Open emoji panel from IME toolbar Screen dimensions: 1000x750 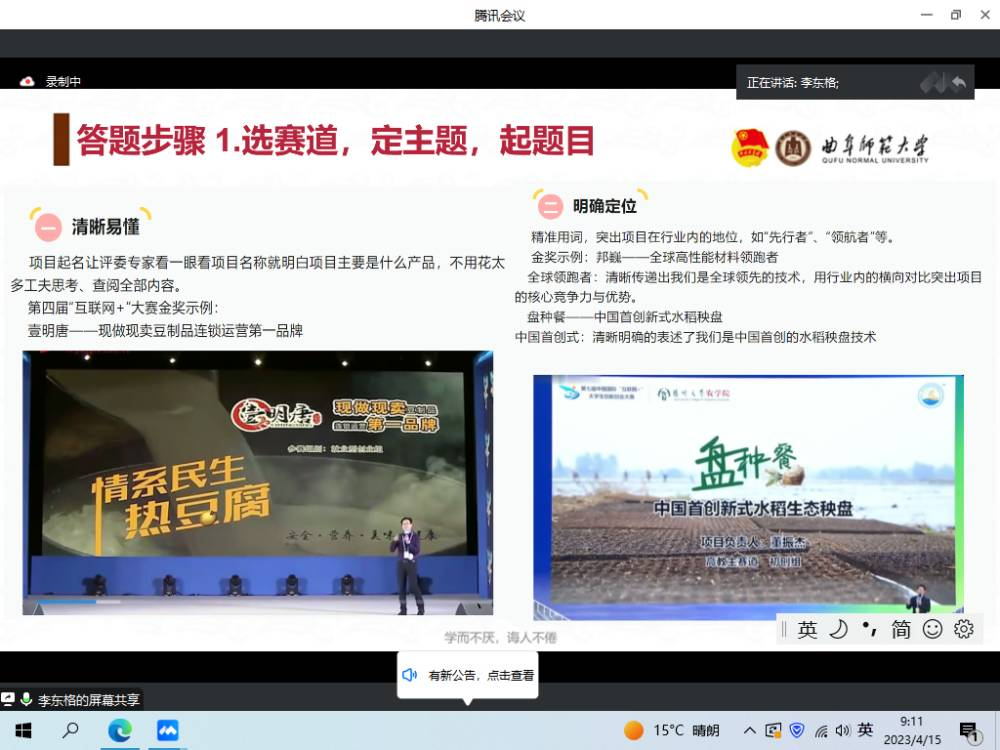(932, 629)
